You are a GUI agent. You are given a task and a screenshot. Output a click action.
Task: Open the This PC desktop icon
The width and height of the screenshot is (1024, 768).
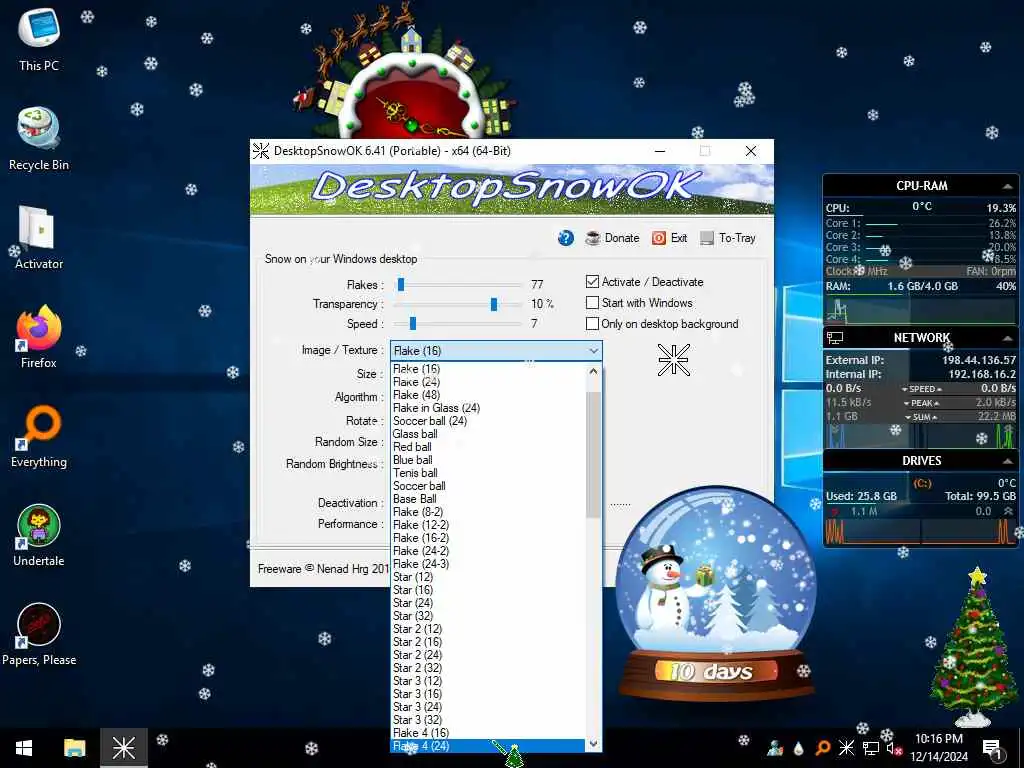39,39
